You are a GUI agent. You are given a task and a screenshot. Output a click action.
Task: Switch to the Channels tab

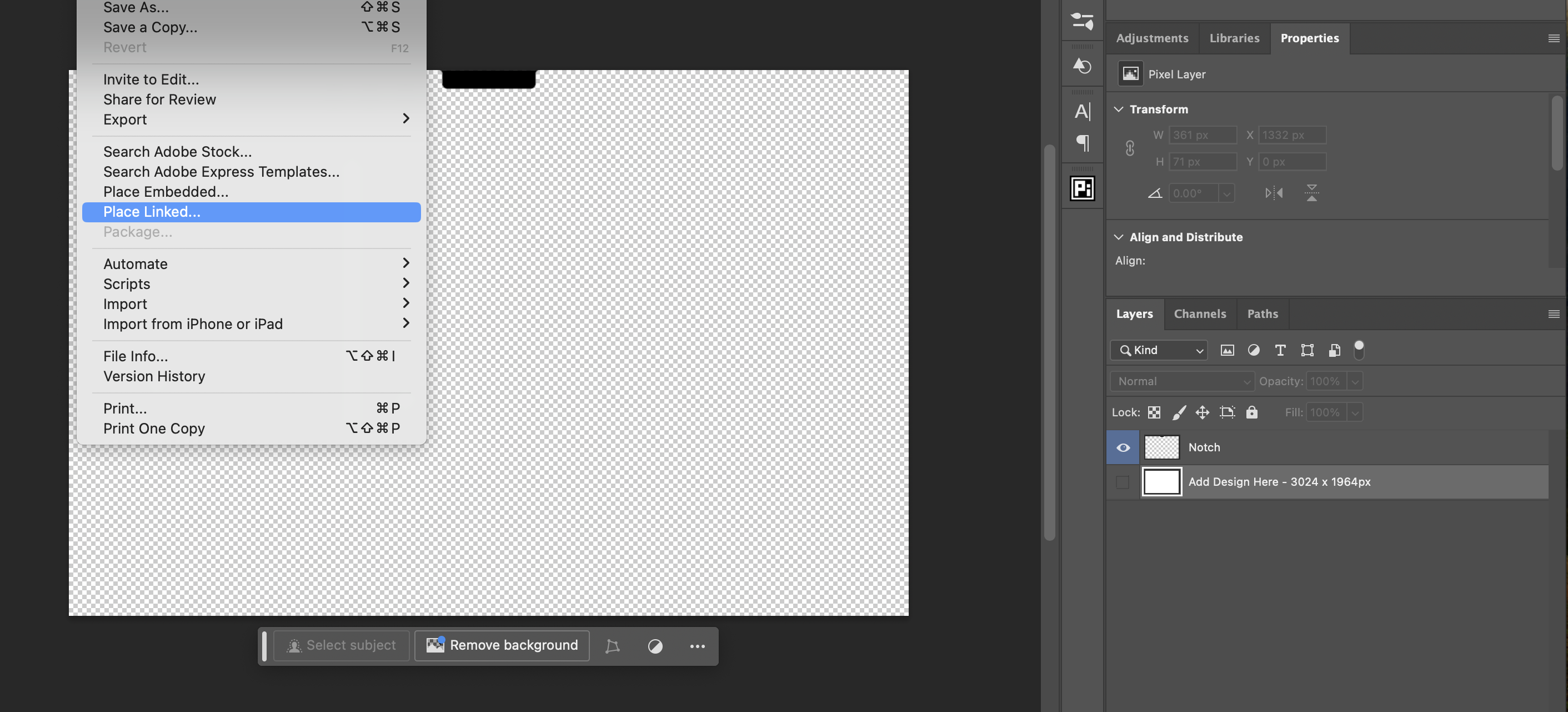(x=1200, y=313)
